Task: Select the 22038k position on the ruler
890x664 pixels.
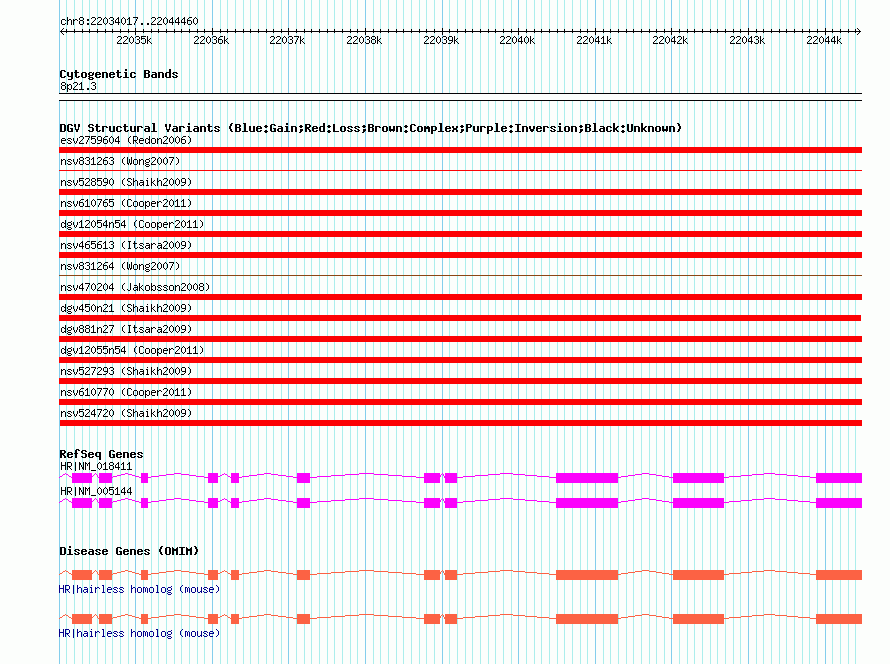Action: pyautogui.click(x=364, y=40)
